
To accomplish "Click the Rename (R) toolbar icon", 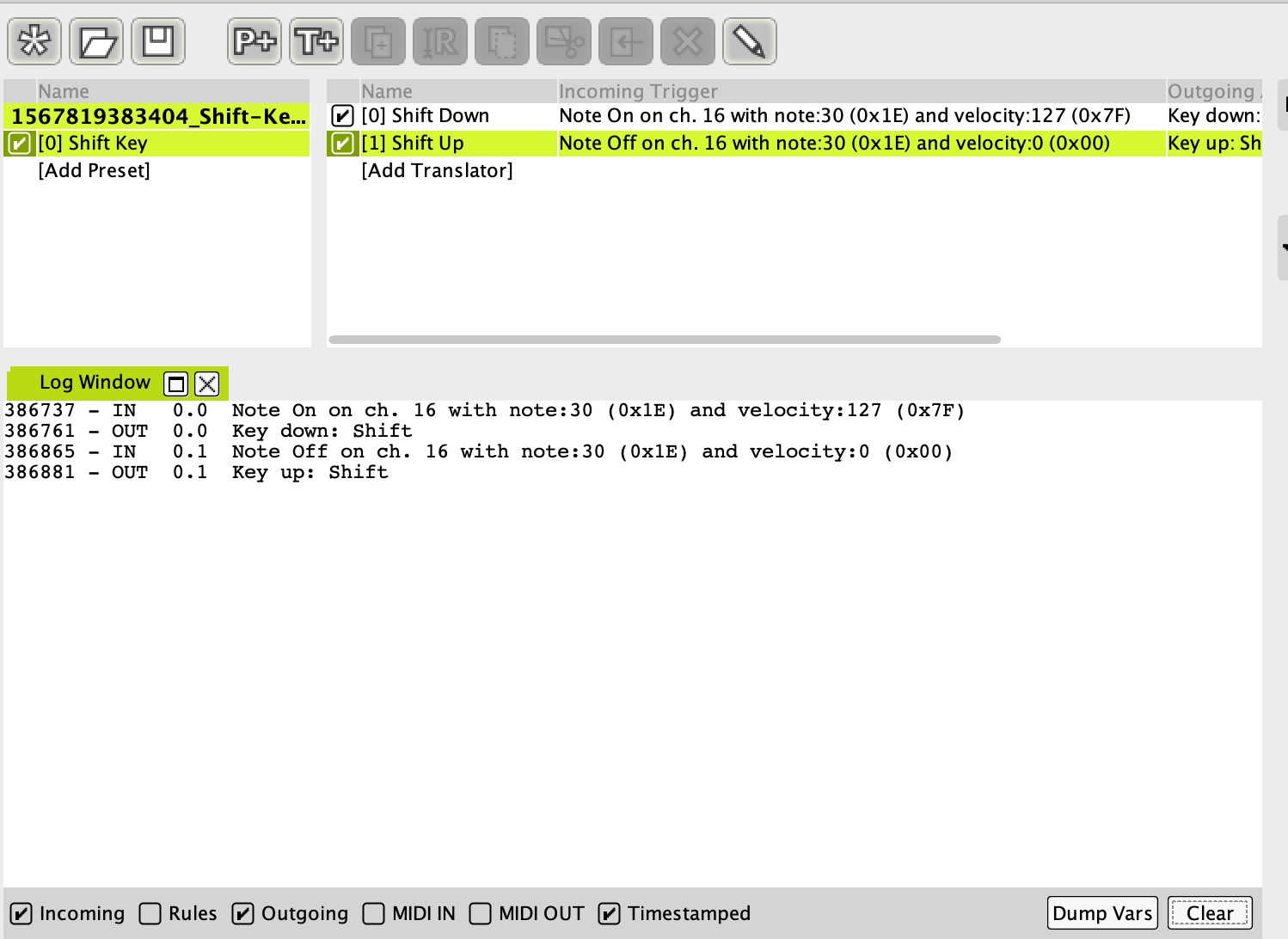I will click(440, 41).
